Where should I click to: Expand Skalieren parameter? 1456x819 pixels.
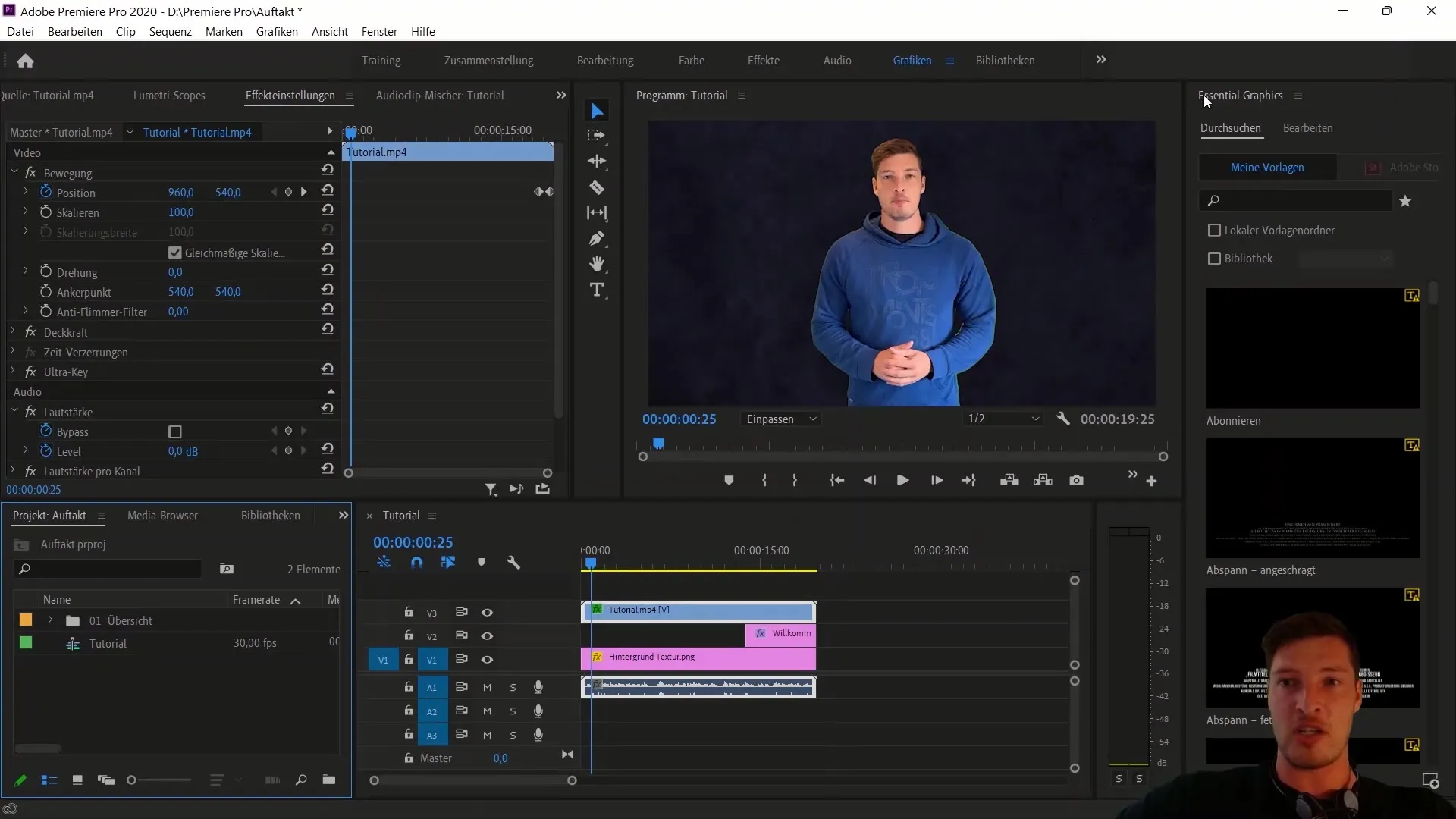coord(26,212)
